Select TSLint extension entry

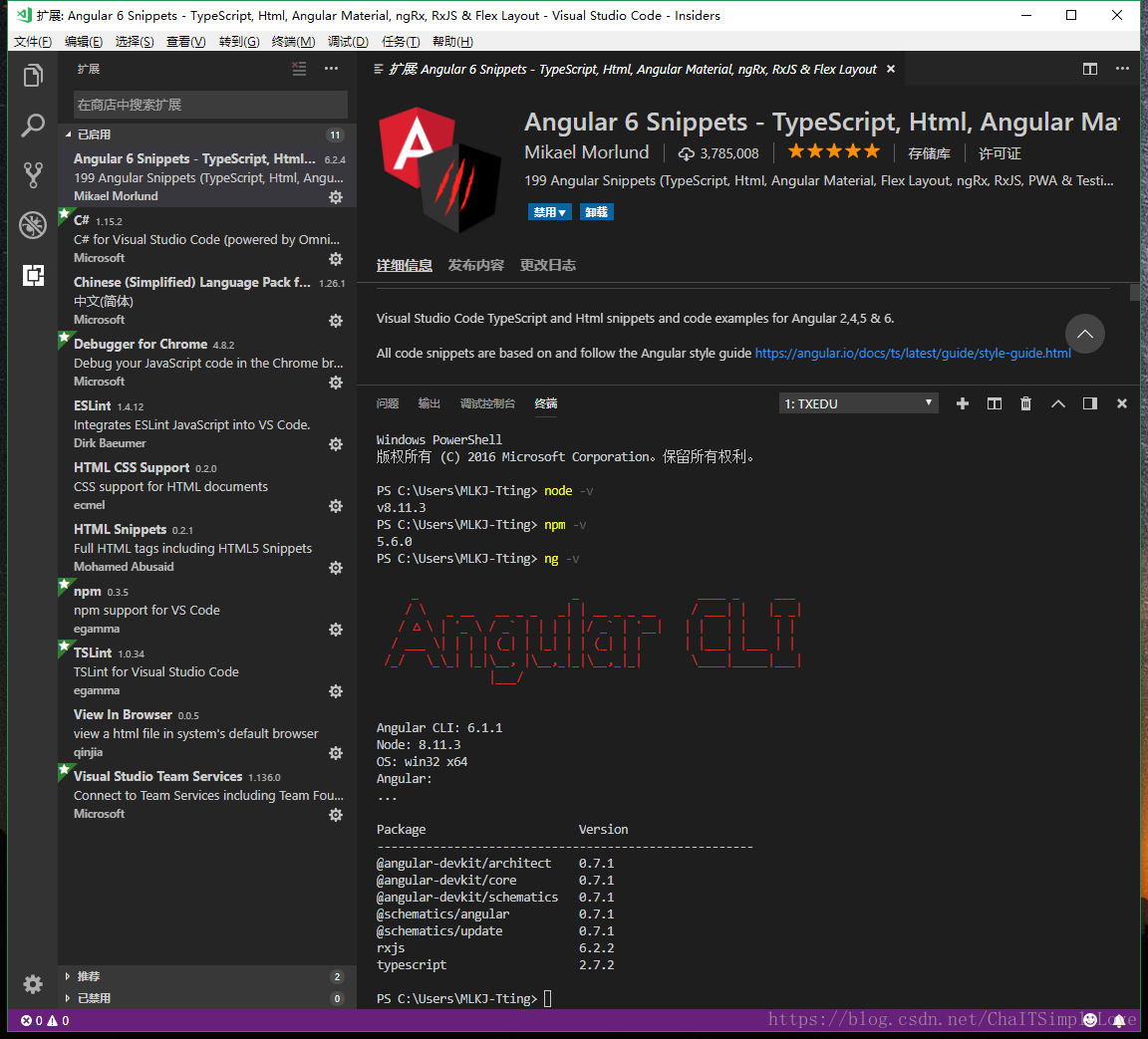(x=207, y=671)
